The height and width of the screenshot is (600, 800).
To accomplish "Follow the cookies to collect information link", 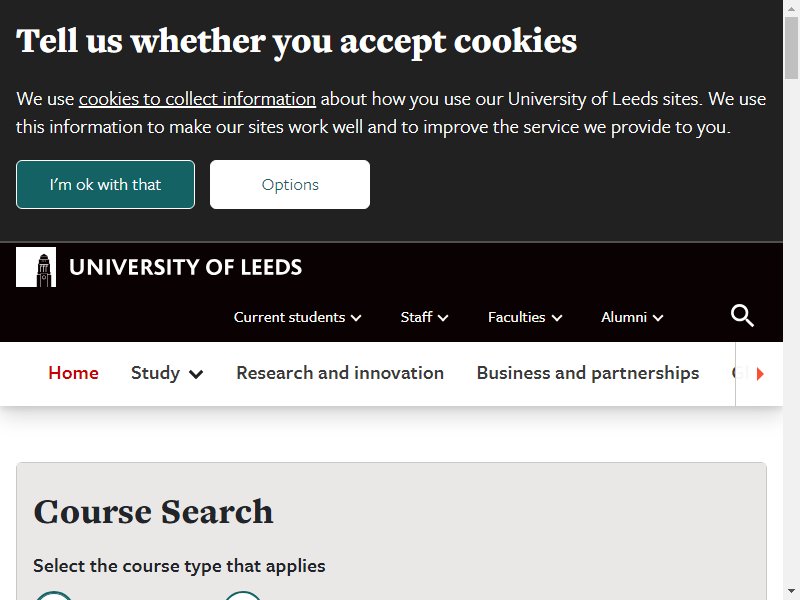I will click(197, 99).
